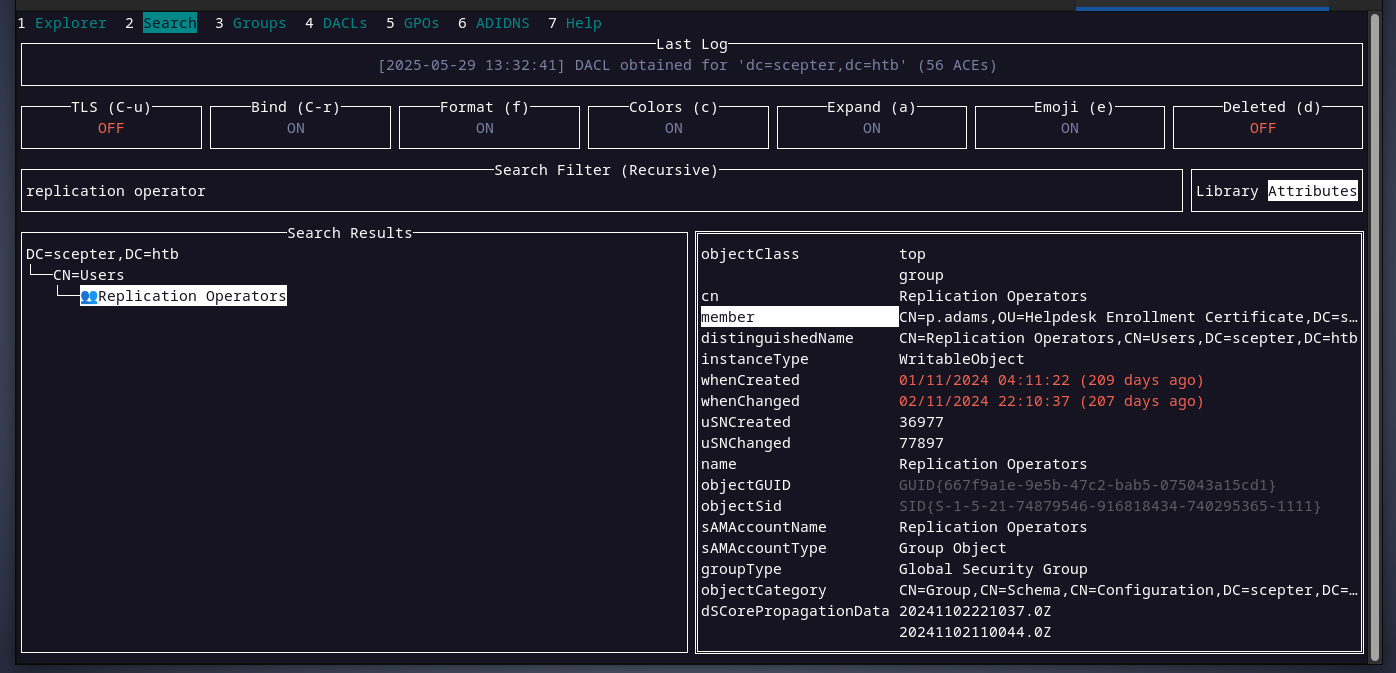1396x673 pixels.
Task: Click the Search Filter input field
Action: 600,191
